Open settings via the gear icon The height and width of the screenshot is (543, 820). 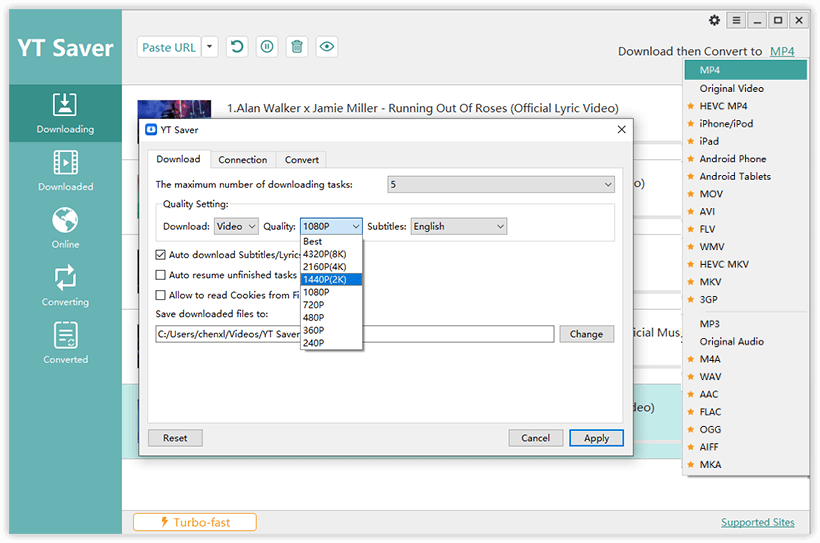[x=714, y=20]
